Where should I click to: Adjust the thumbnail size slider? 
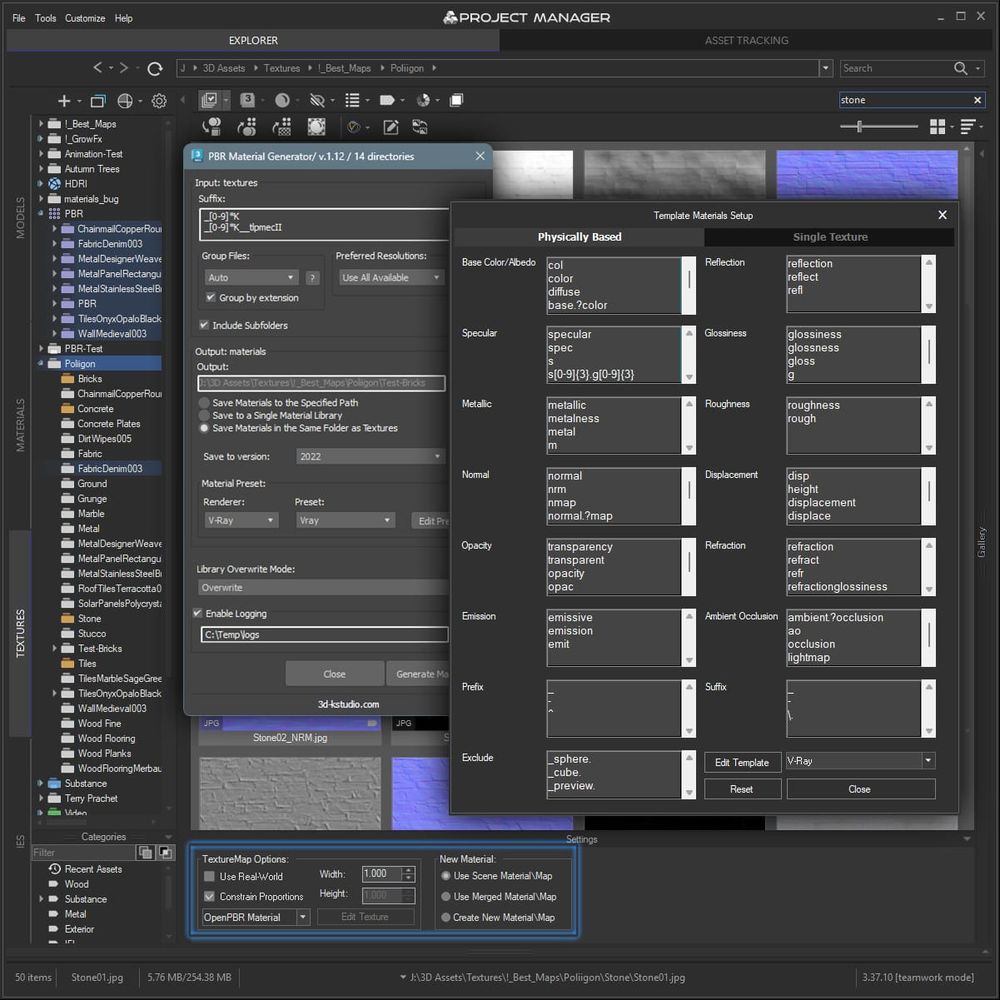858,126
